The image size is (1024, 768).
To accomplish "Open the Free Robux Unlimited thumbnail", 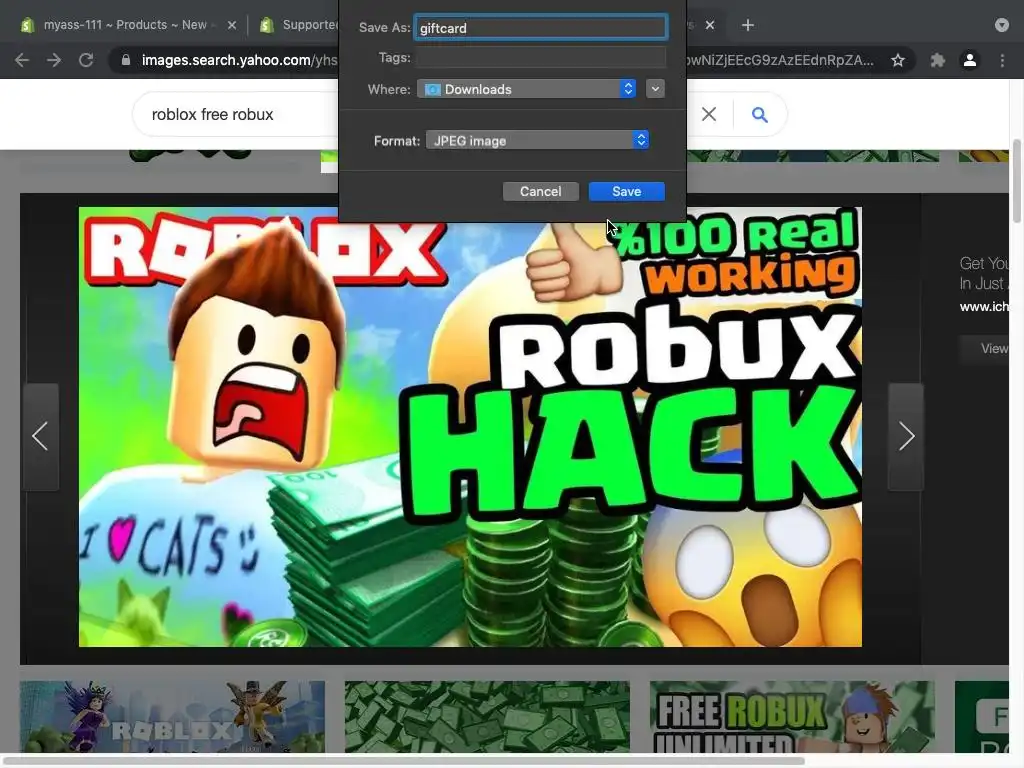I will click(x=792, y=717).
